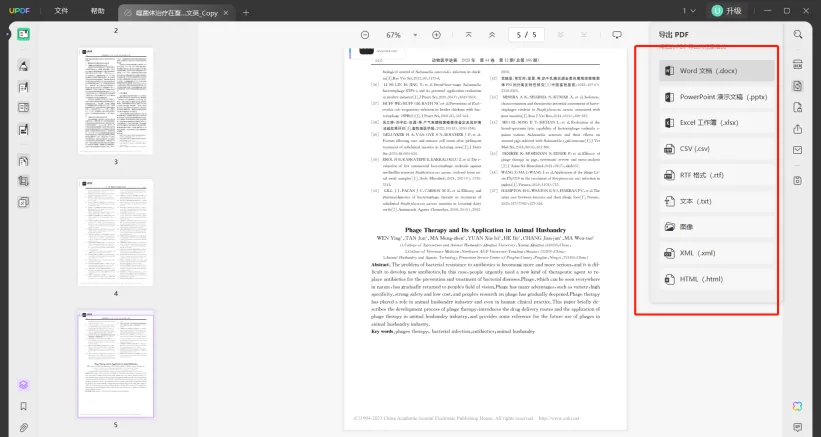821x437 pixels.
Task: Send file by email icon
Action: tap(797, 150)
